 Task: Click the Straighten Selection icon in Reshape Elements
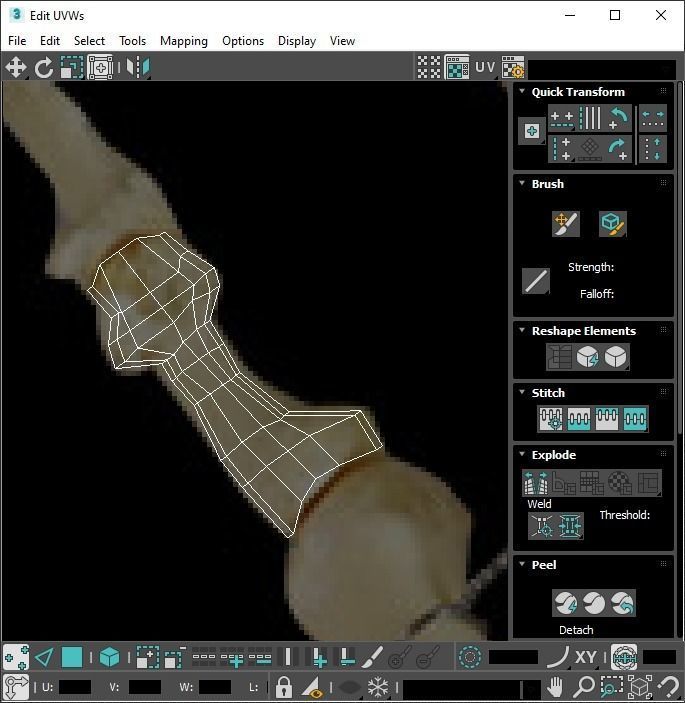559,357
